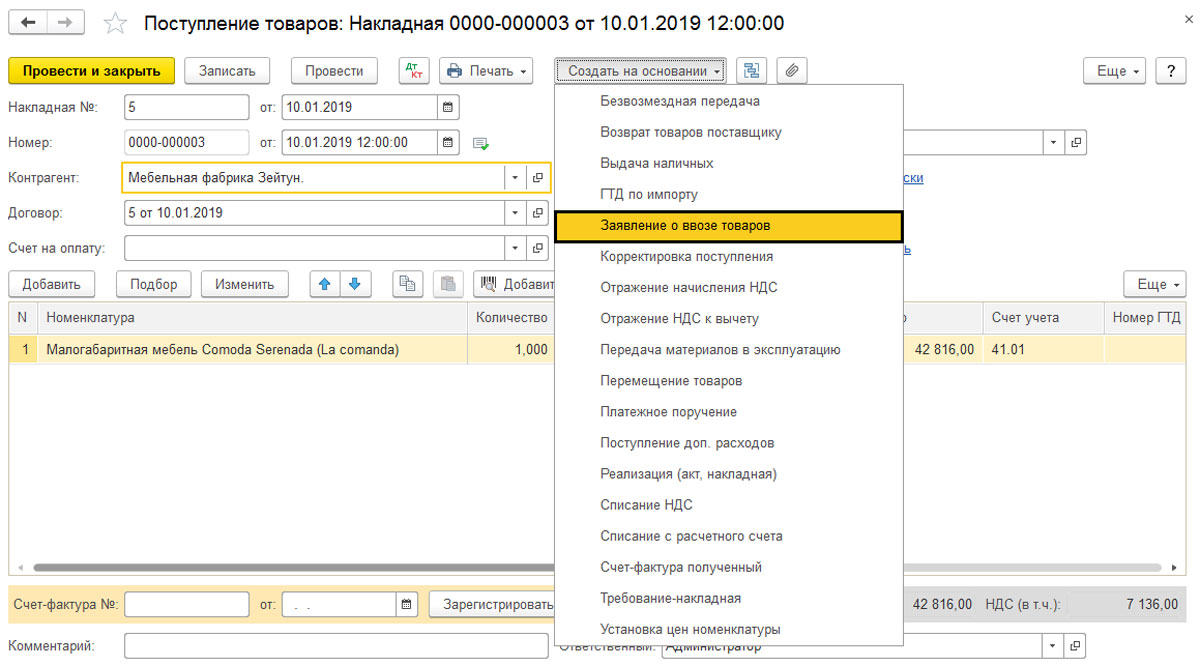Move row up with blue arrow
The image size is (1200, 666).
(325, 284)
